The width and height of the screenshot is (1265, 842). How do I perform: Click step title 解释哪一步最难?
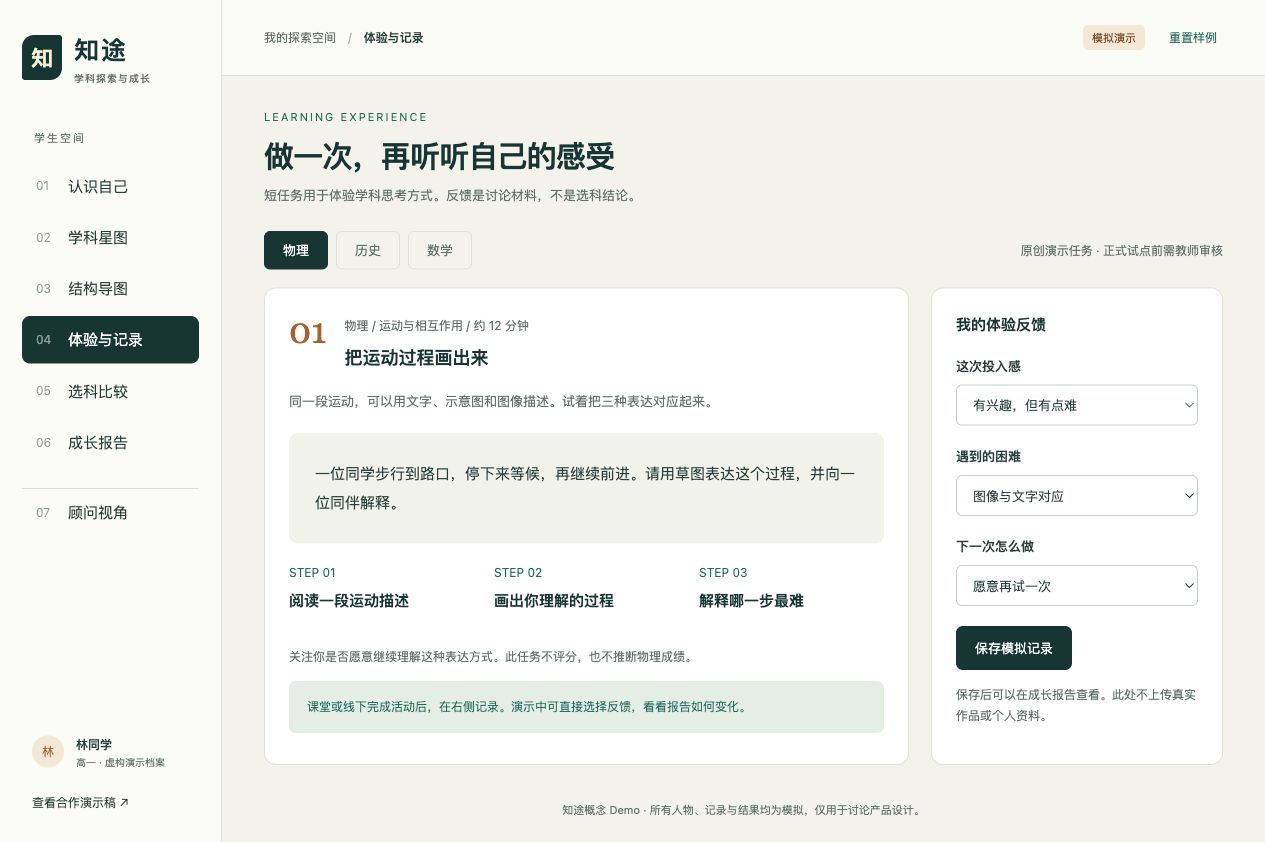tap(751, 601)
